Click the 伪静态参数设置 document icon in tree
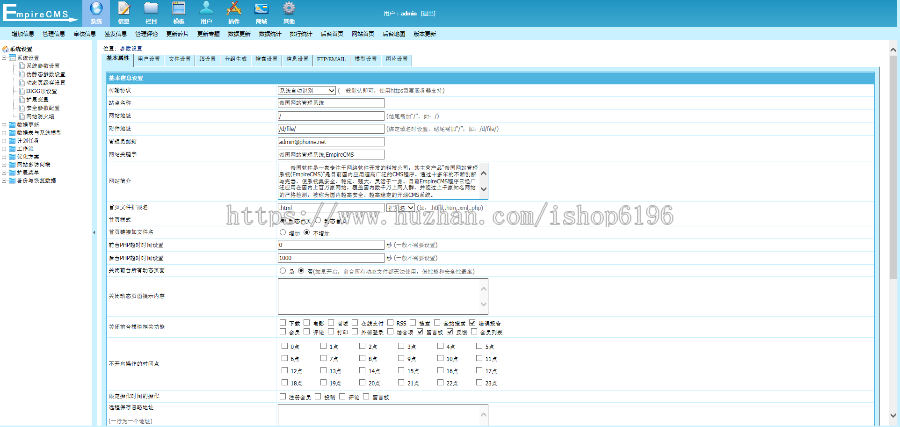The image size is (900, 427). click(x=22, y=74)
